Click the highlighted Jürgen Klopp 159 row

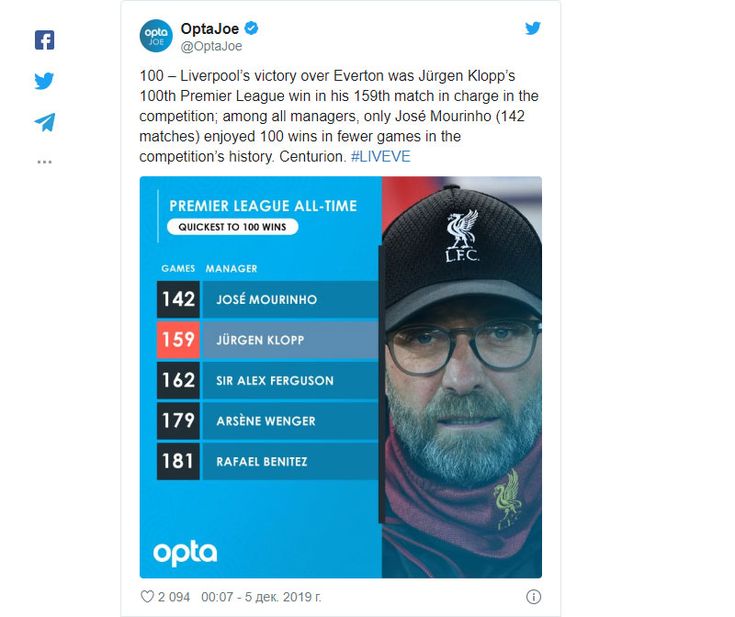[267, 339]
